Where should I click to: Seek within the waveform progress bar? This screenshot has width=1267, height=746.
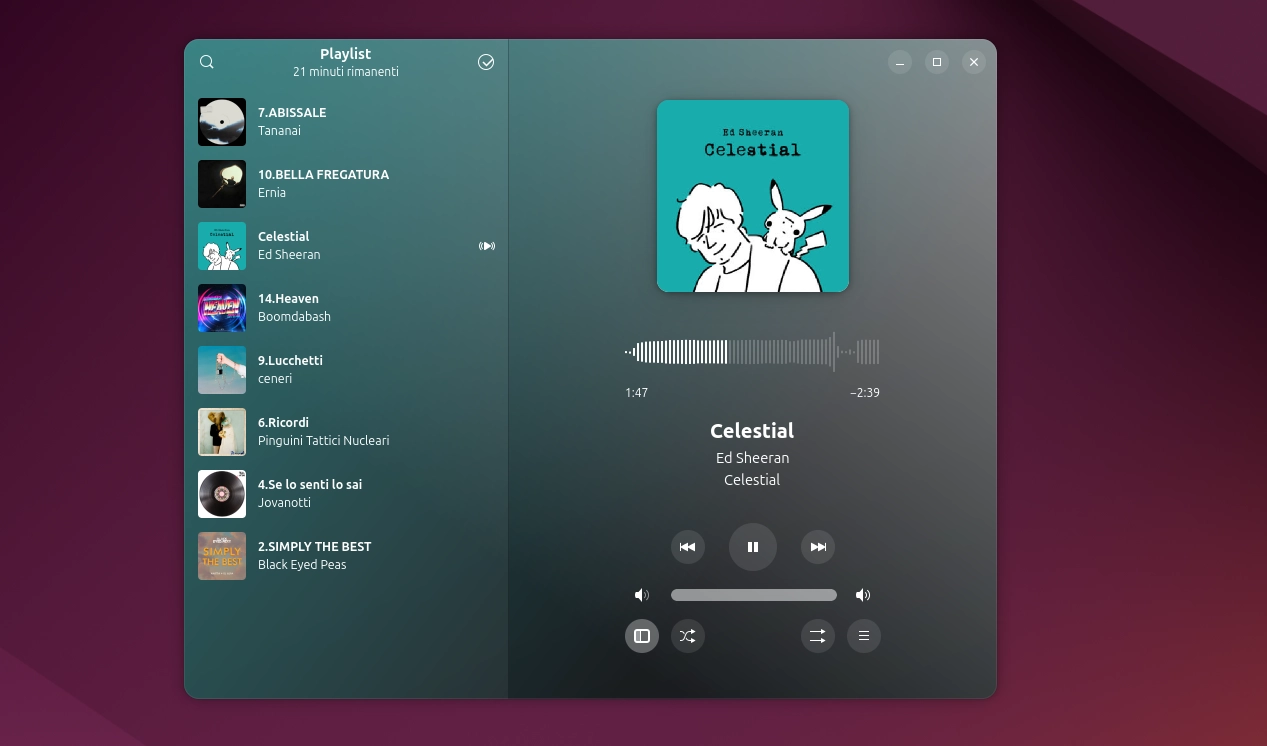point(752,352)
